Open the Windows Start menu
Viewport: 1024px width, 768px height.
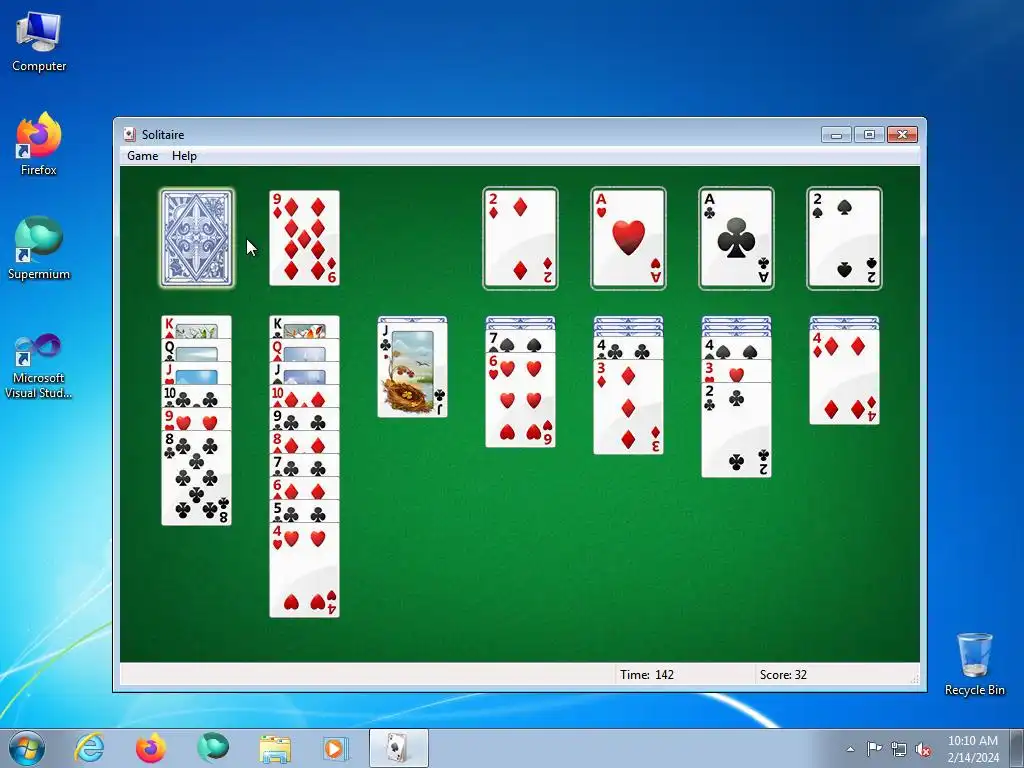tap(27, 748)
